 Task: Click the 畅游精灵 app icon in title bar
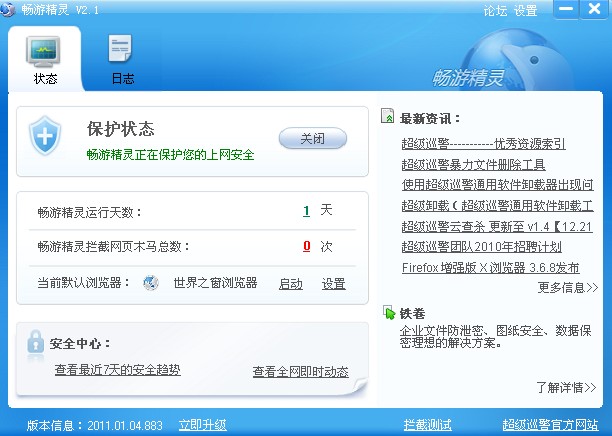[7, 9]
